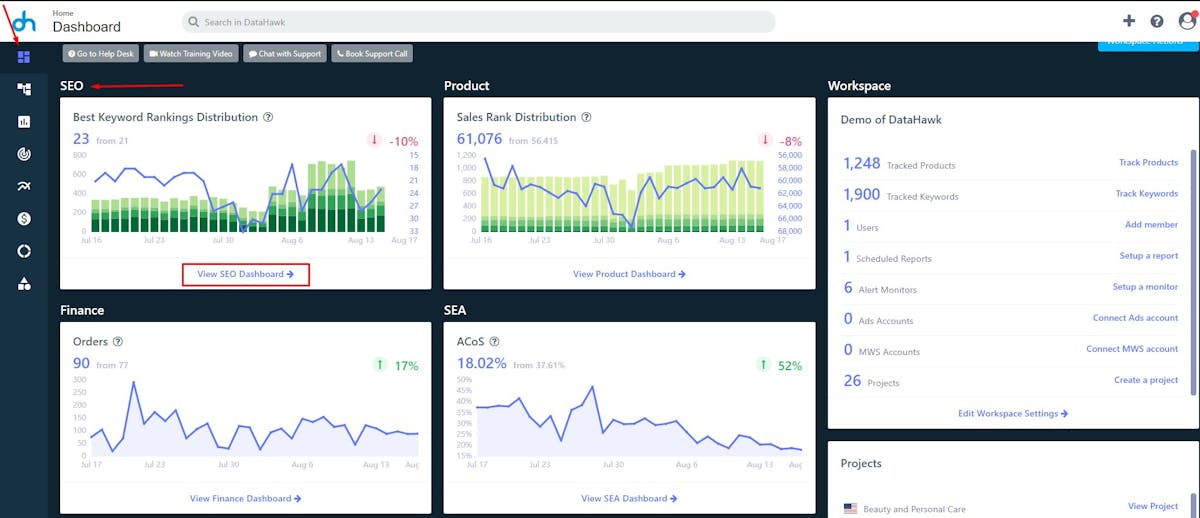The image size is (1200, 518).
Task: Open the circular ring sidebar icon
Action: coord(24,251)
